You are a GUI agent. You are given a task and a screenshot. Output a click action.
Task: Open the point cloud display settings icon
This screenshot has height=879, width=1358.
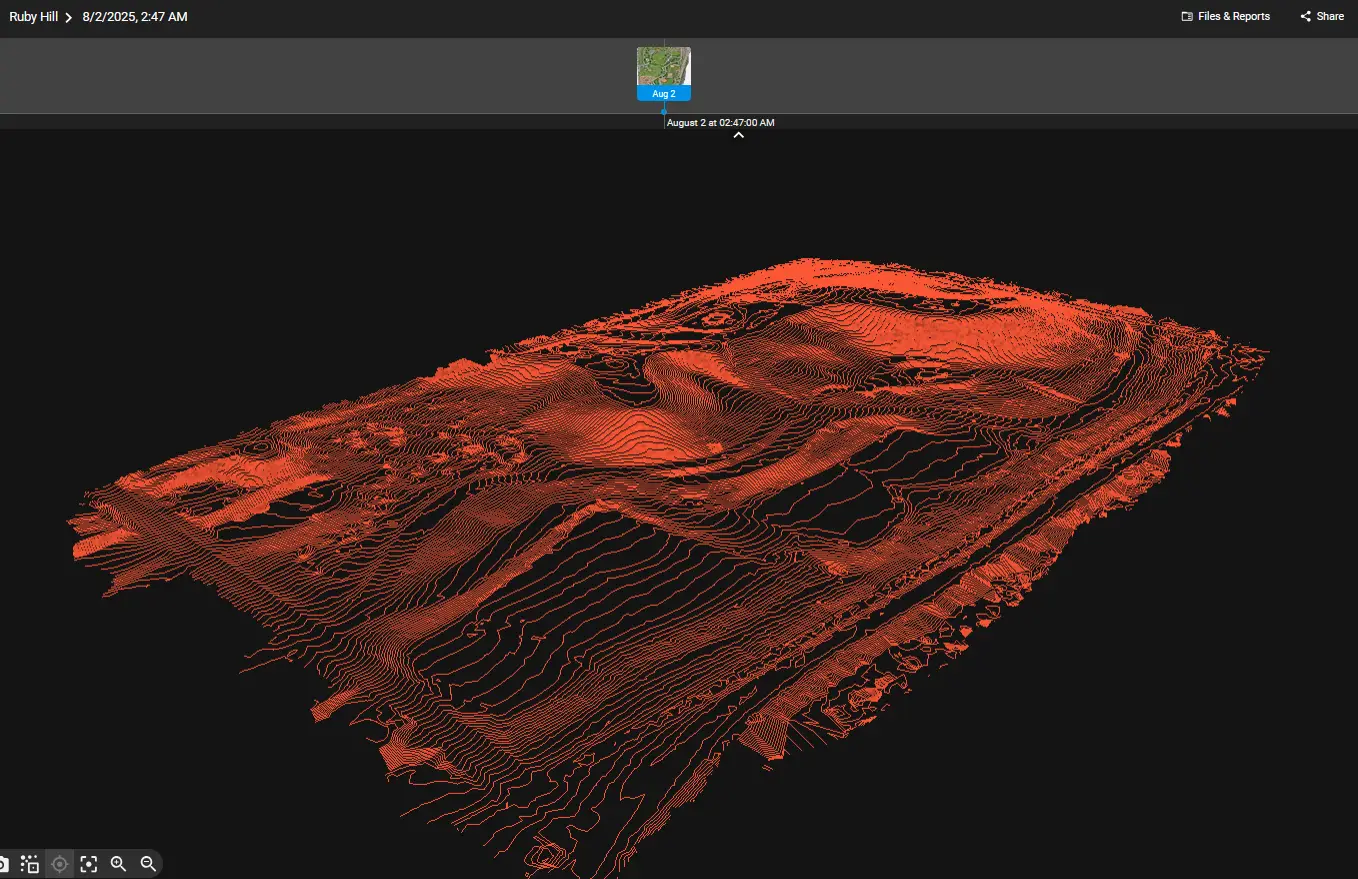[x=29, y=863]
